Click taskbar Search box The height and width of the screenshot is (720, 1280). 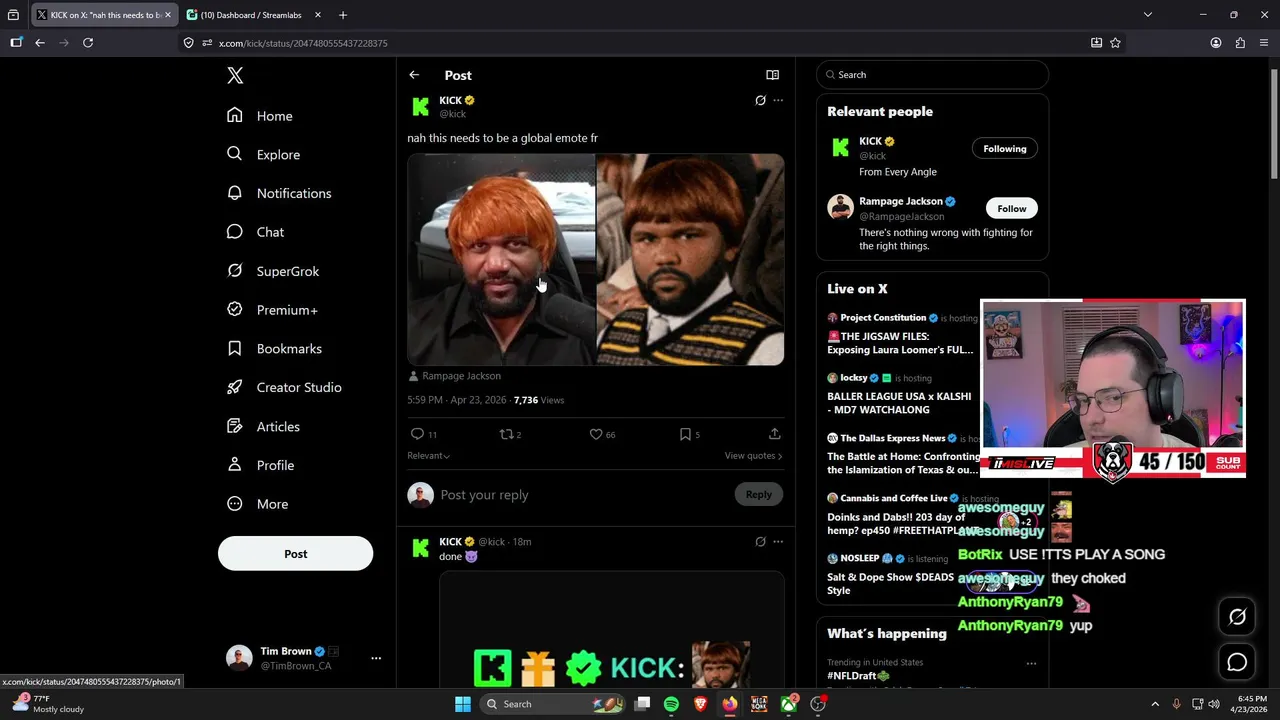[550, 704]
